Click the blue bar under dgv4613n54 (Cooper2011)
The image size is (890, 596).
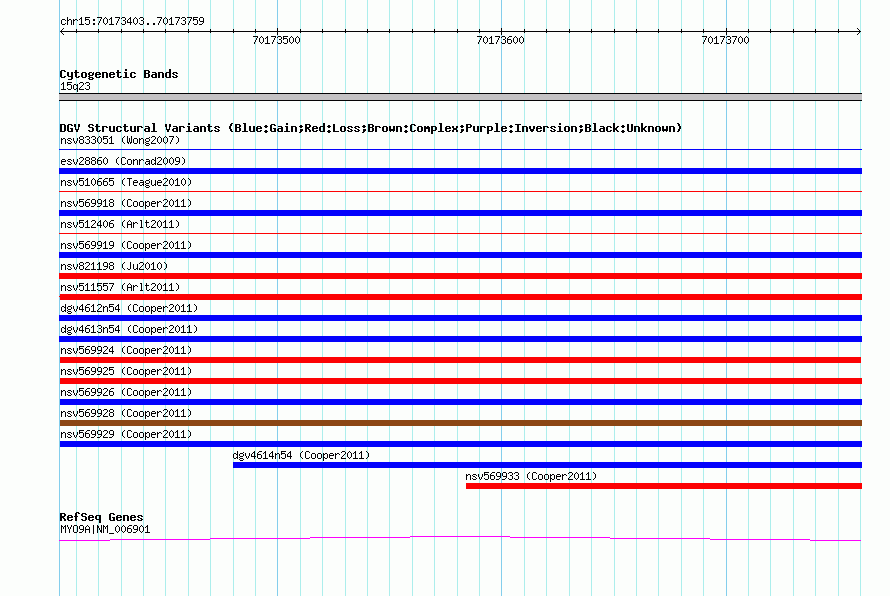coord(460,339)
